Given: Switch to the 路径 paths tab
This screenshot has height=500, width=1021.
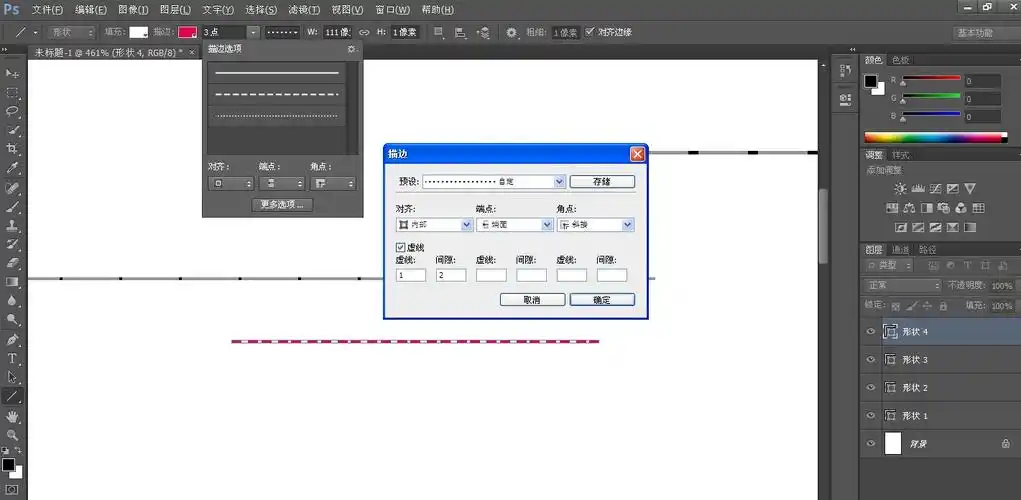Looking at the screenshot, I should pos(927,249).
